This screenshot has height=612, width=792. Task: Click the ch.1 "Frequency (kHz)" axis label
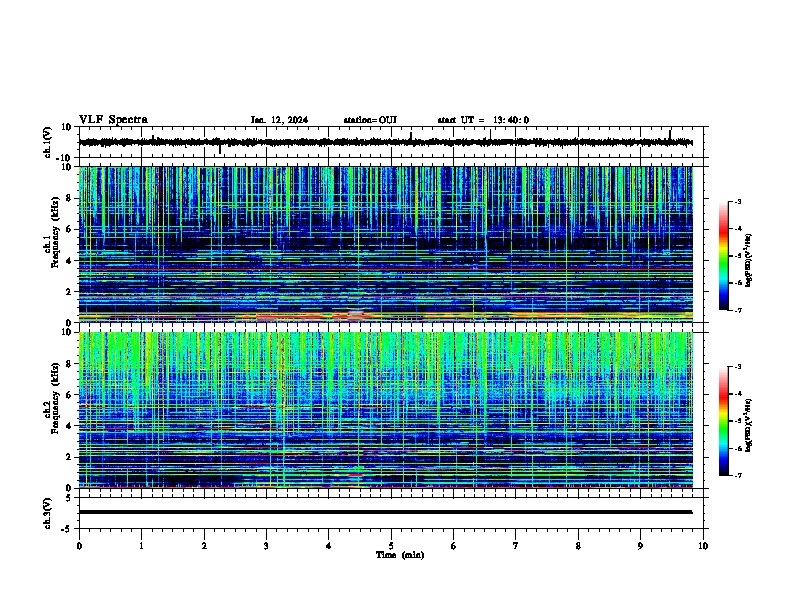(55, 233)
